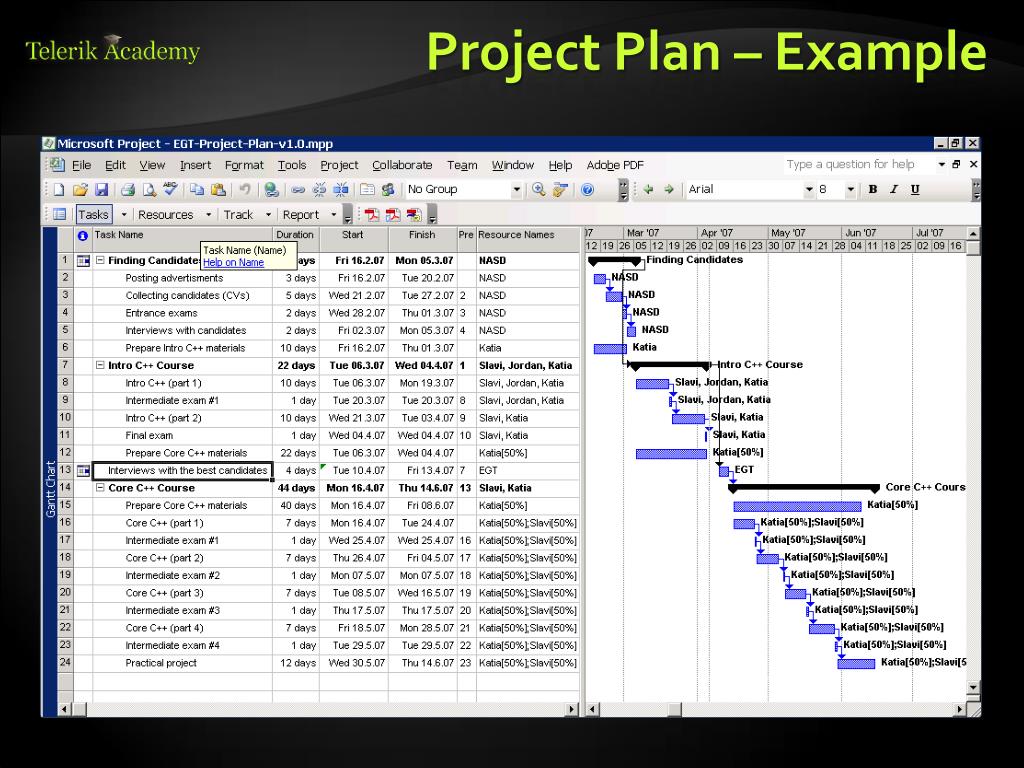Click the green Outdent arrow
1024x768 pixels.
tap(648, 189)
